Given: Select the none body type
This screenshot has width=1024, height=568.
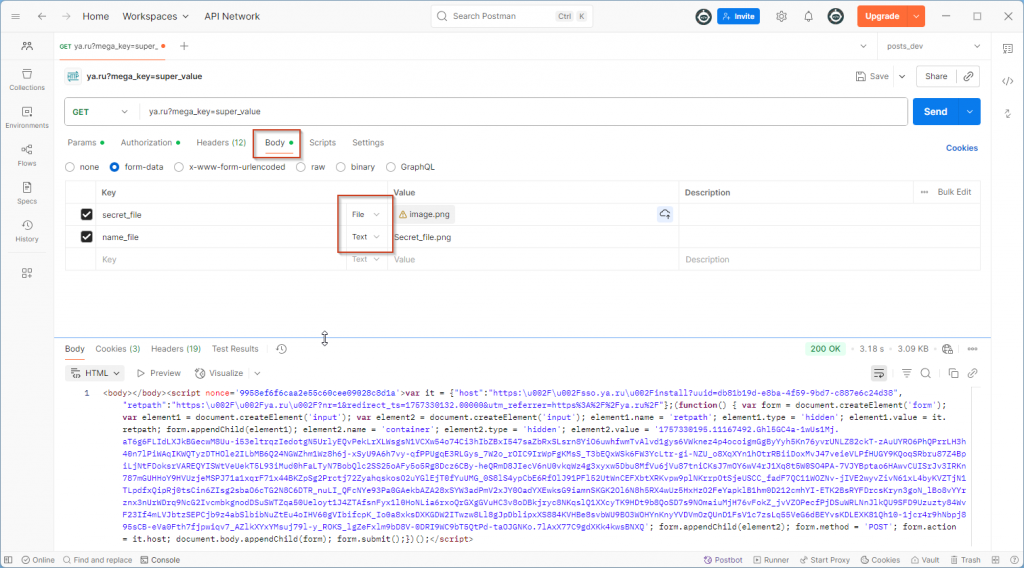Looking at the screenshot, I should [x=70, y=167].
